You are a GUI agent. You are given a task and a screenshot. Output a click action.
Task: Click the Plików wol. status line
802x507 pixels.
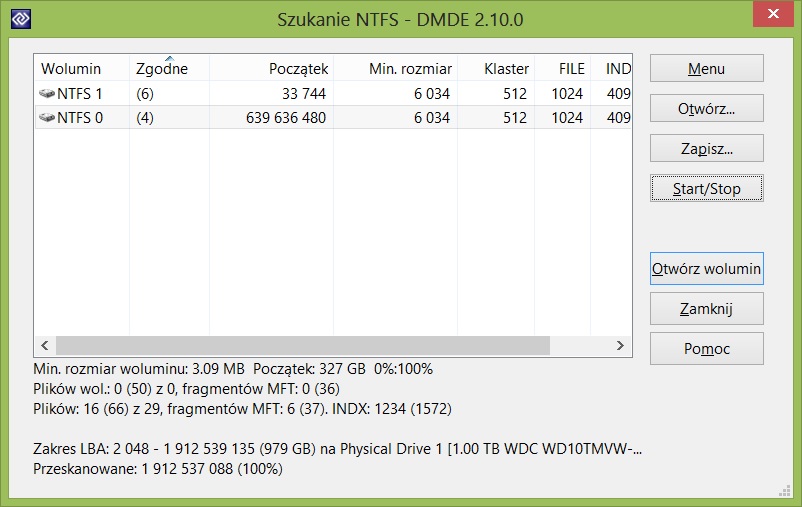tap(186, 389)
